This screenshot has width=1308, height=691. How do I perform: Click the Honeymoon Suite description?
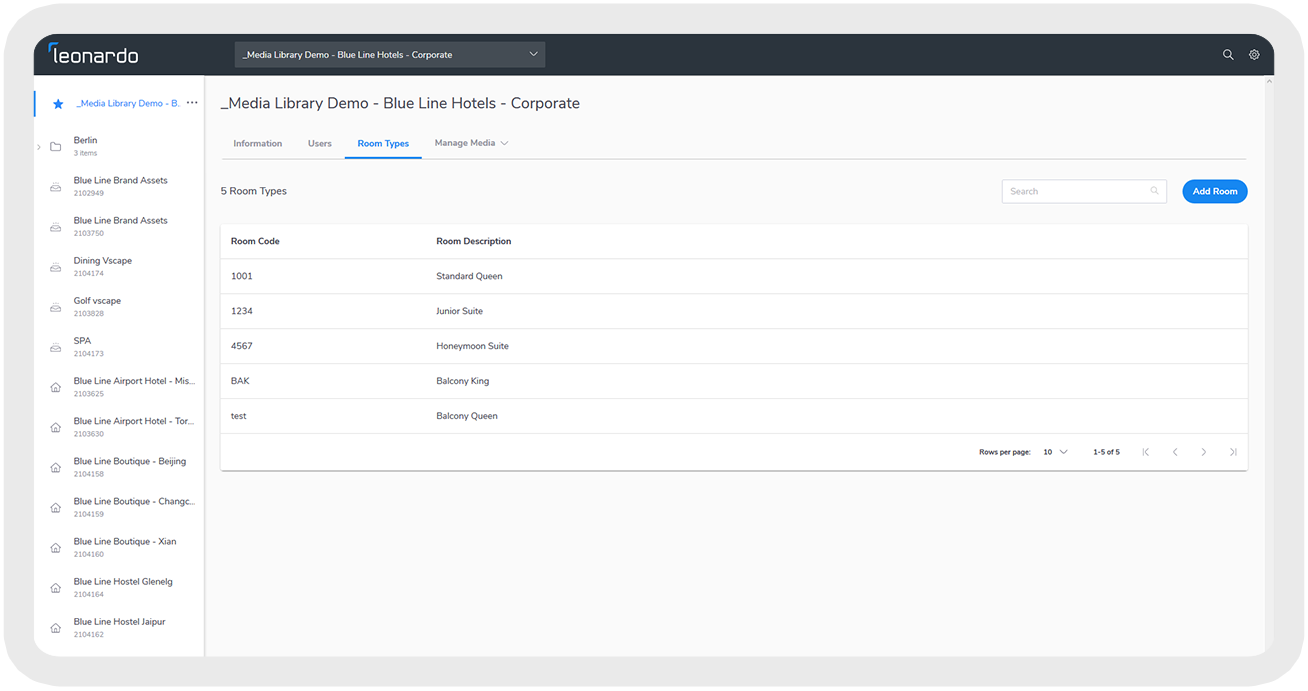(472, 347)
